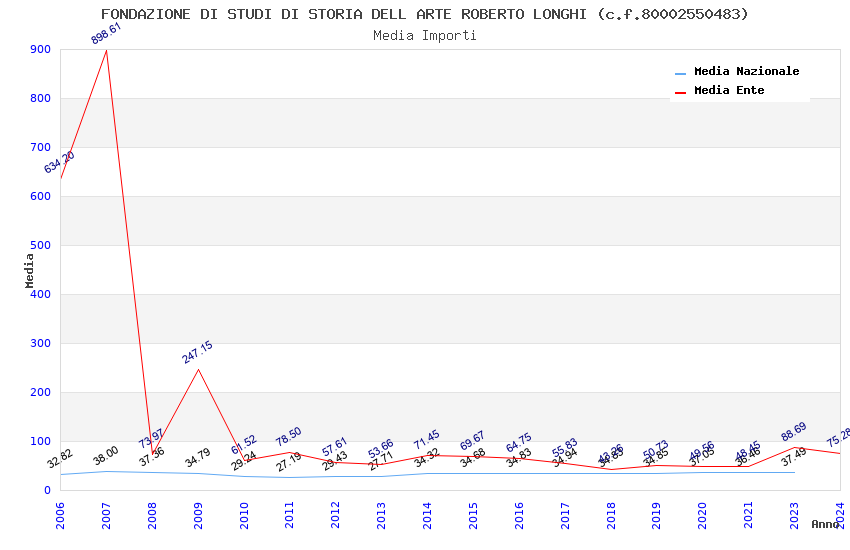Pick the blue Media Nazionale legend marker
Viewport: 850px width, 550px height.
click(x=680, y=73)
